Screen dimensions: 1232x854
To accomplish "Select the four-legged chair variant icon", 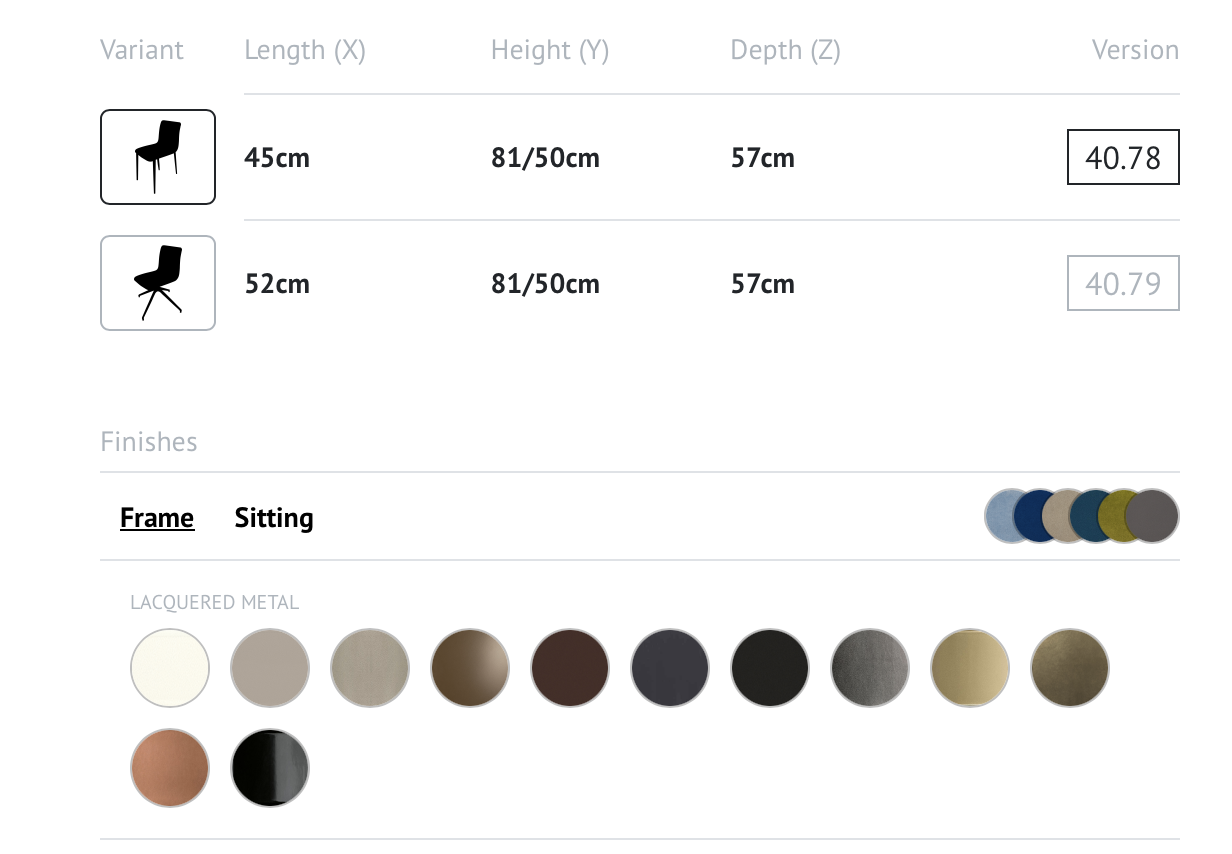I will point(158,157).
